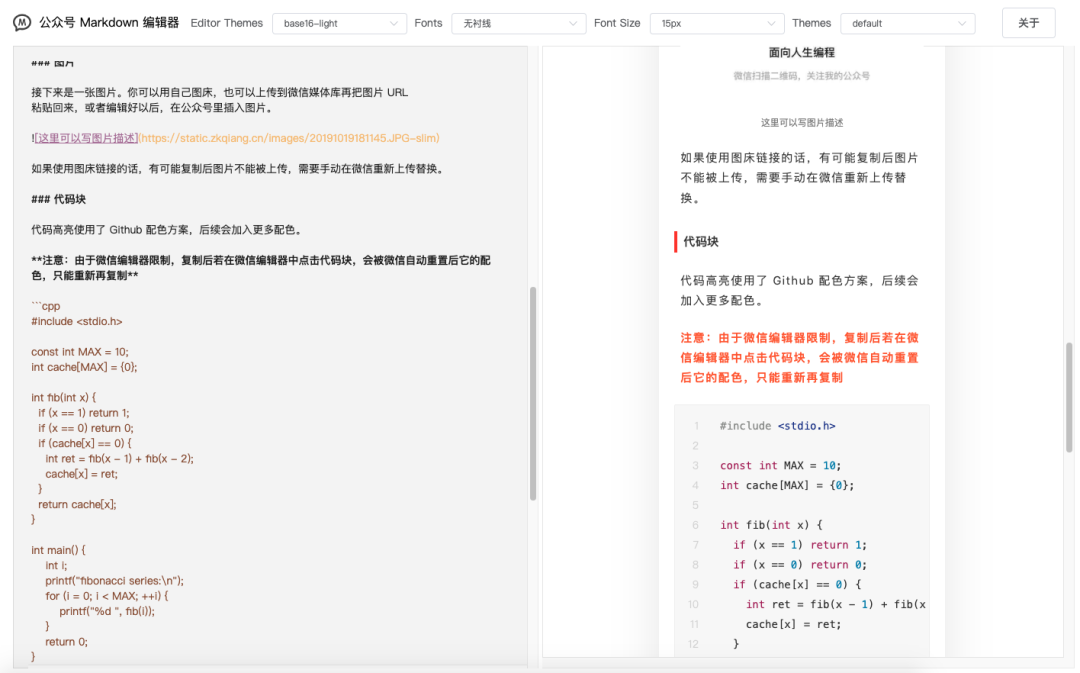The height and width of the screenshot is (673, 1080).
Task: Click 公众号 Markdown 编辑器 title text
Action: 109,23
